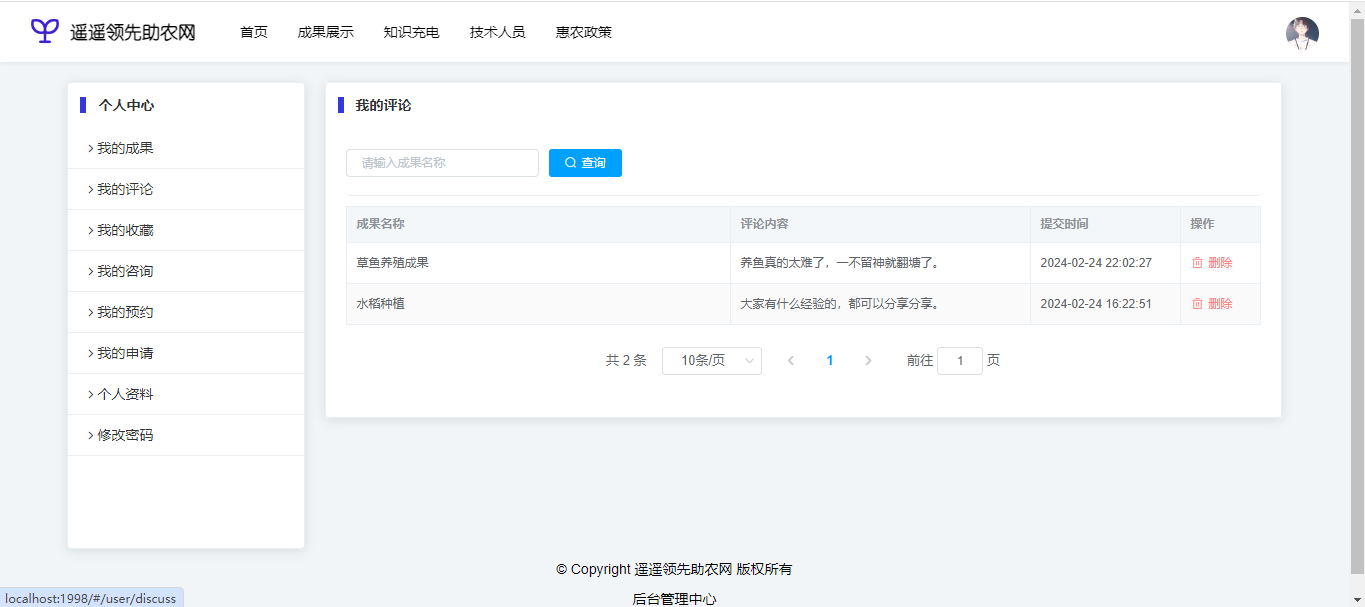Open 成果展示 in top menu
1365x607 pixels.
(x=325, y=32)
